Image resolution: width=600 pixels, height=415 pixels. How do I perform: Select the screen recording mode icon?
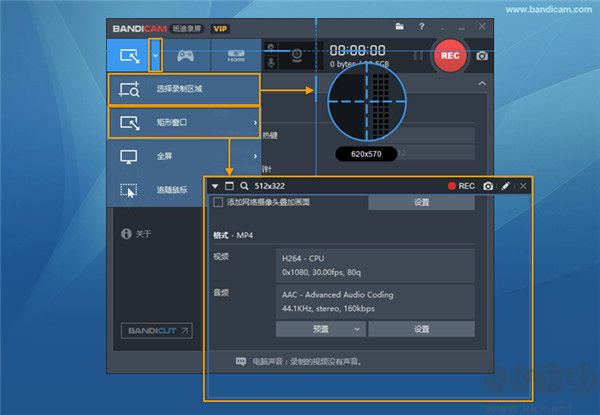tap(129, 56)
